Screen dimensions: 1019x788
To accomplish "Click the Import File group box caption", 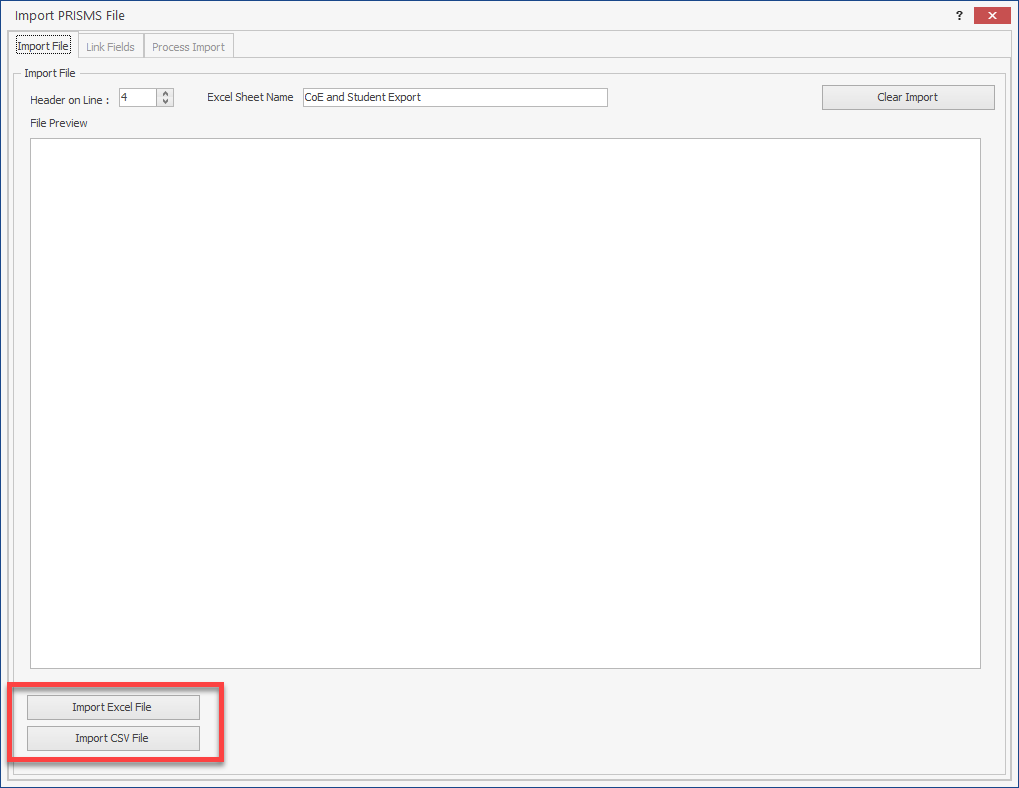I will (x=50, y=73).
